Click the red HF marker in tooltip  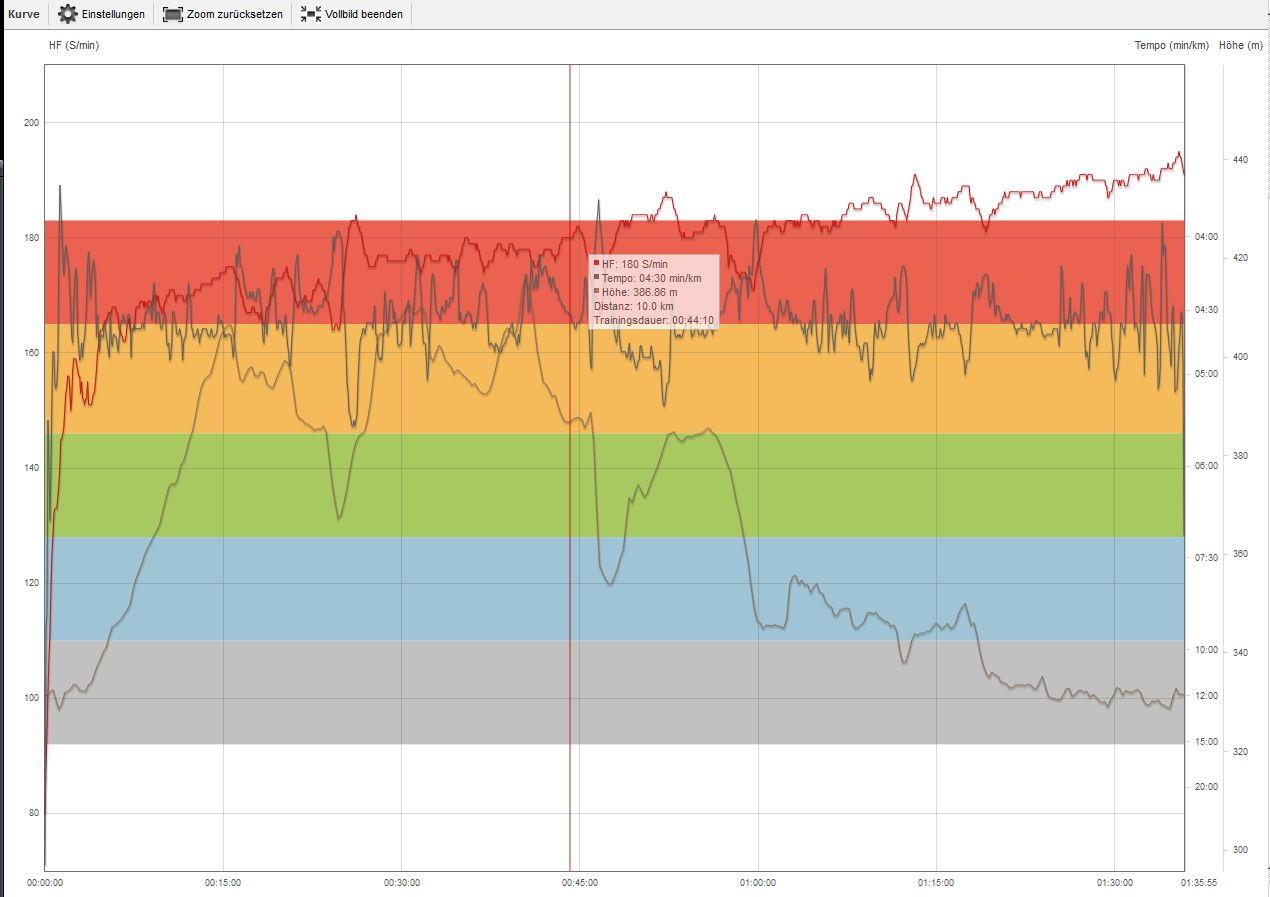(596, 263)
